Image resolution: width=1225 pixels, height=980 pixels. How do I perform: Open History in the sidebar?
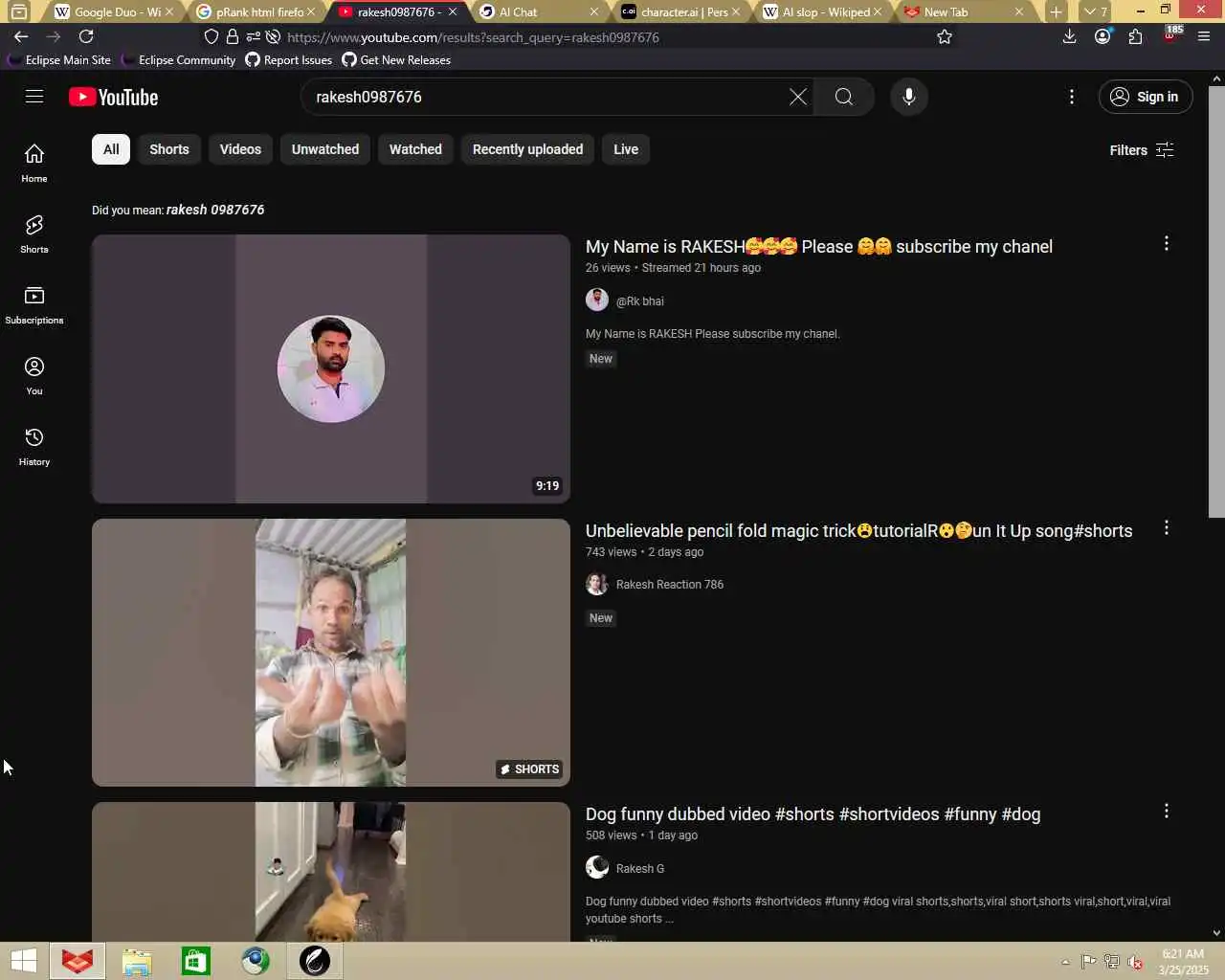34,447
